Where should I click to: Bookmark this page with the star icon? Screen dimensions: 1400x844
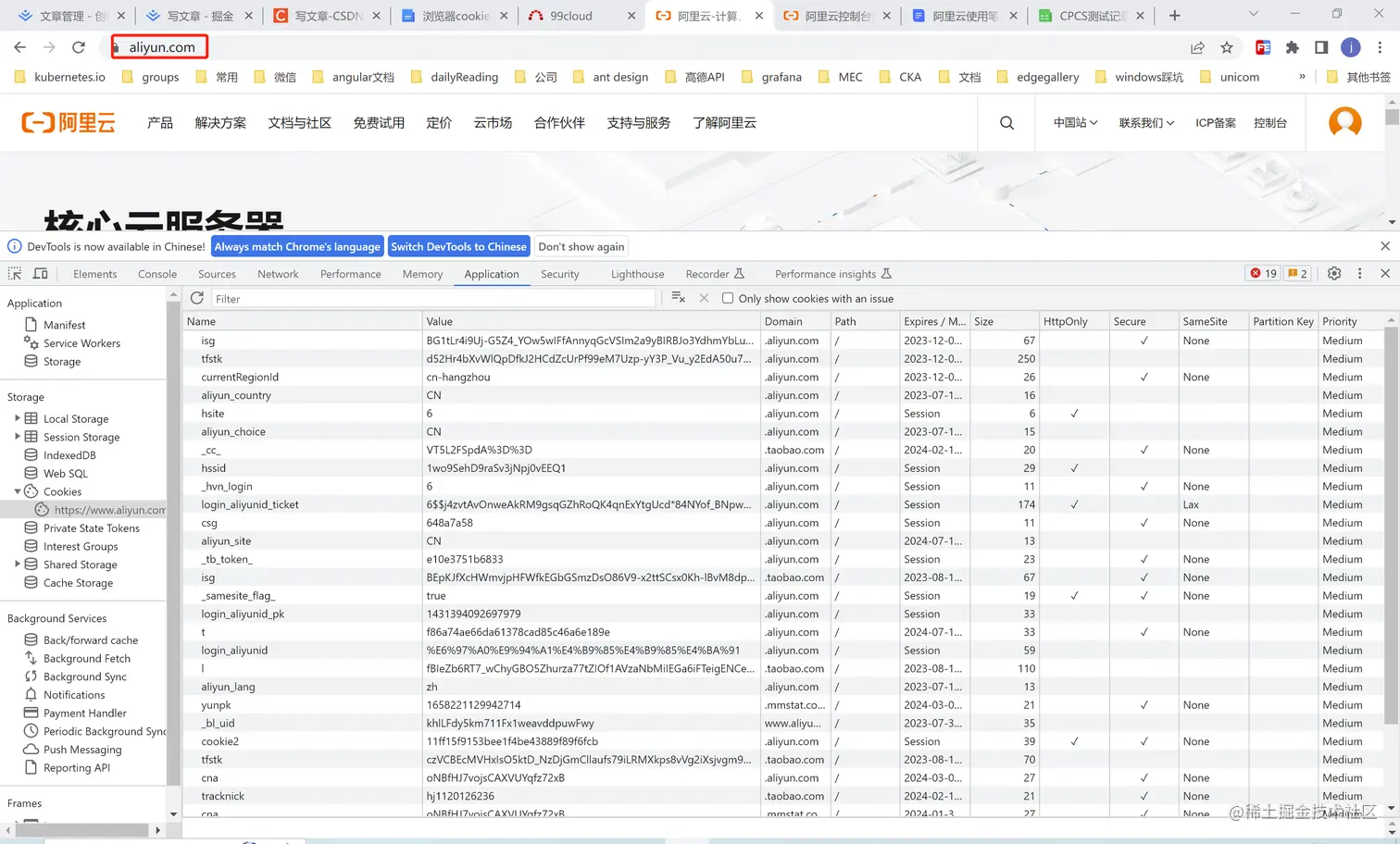tap(1227, 47)
